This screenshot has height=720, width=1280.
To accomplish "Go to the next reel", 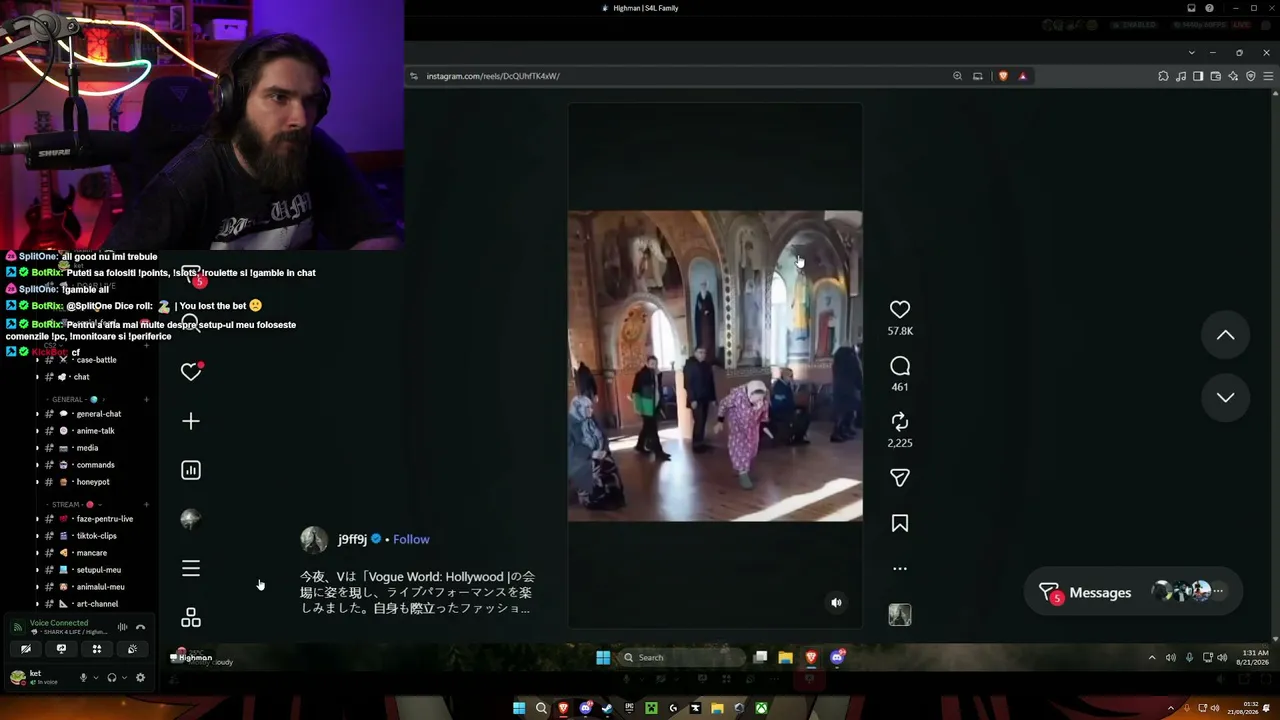I will (1225, 397).
